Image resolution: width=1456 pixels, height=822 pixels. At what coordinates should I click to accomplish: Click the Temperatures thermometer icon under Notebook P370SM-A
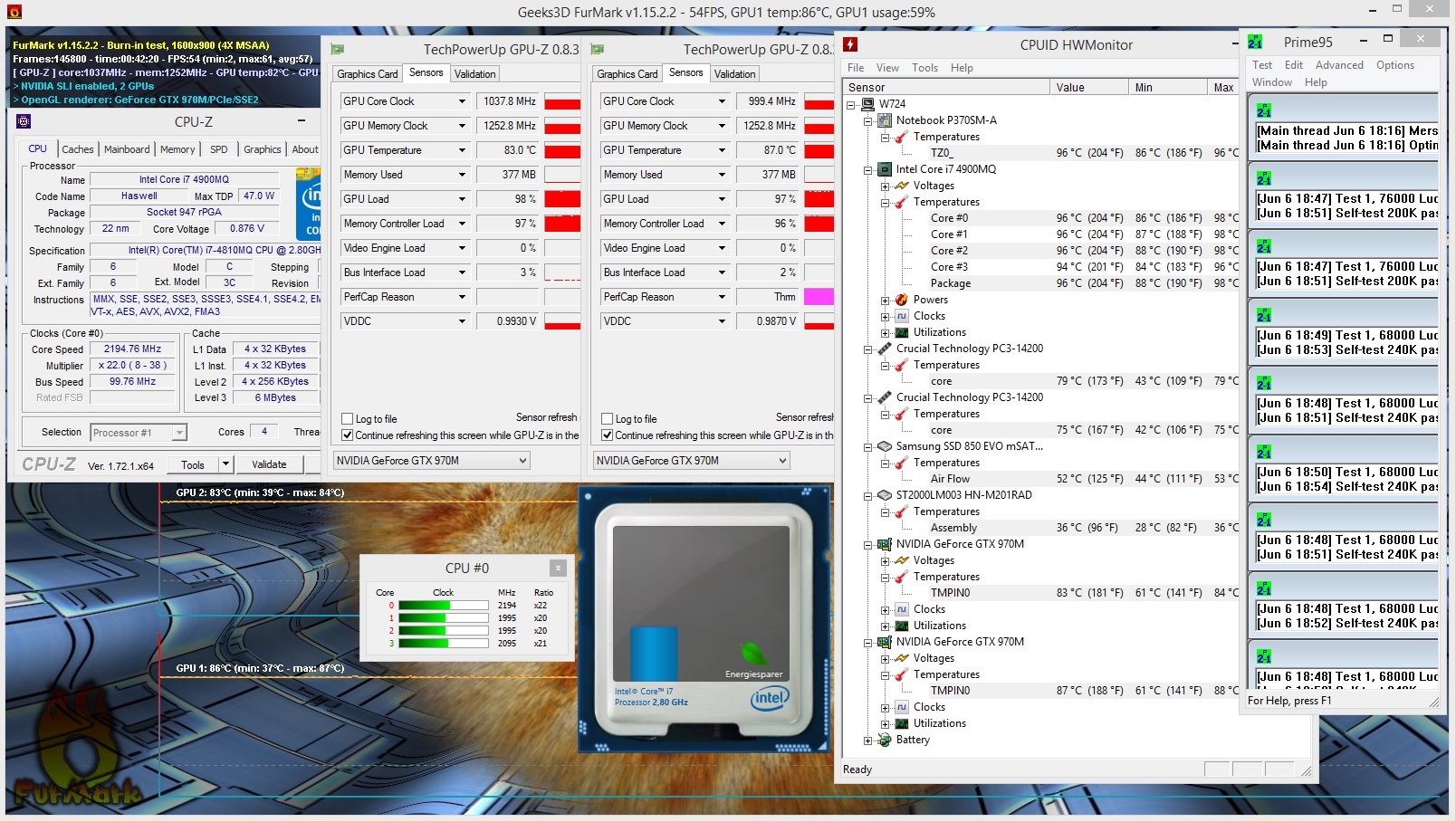click(x=902, y=137)
